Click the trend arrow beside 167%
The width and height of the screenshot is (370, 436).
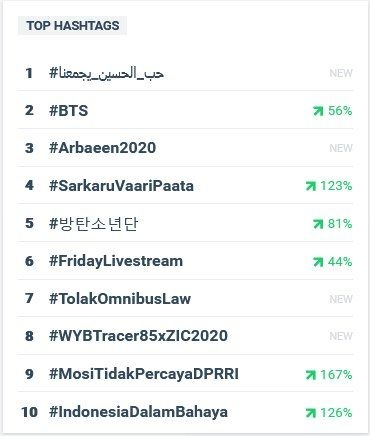[x=310, y=375]
